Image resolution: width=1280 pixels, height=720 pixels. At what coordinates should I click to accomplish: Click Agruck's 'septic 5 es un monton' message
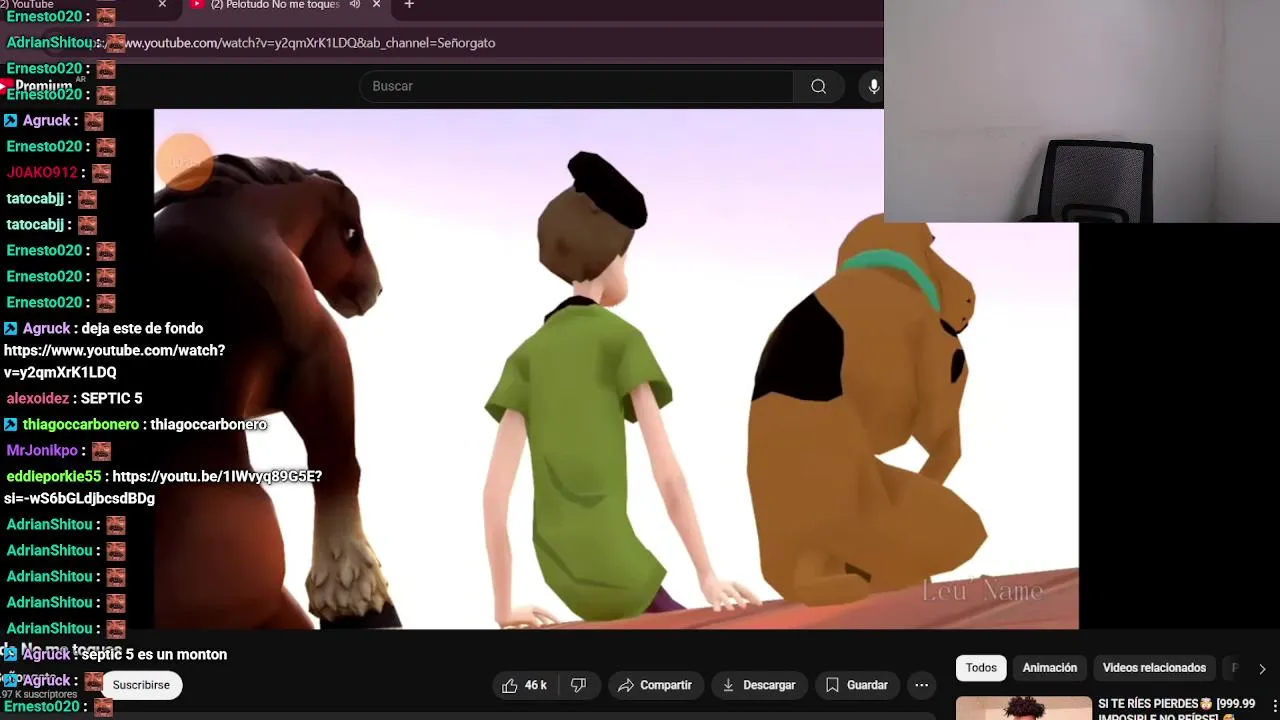154,654
